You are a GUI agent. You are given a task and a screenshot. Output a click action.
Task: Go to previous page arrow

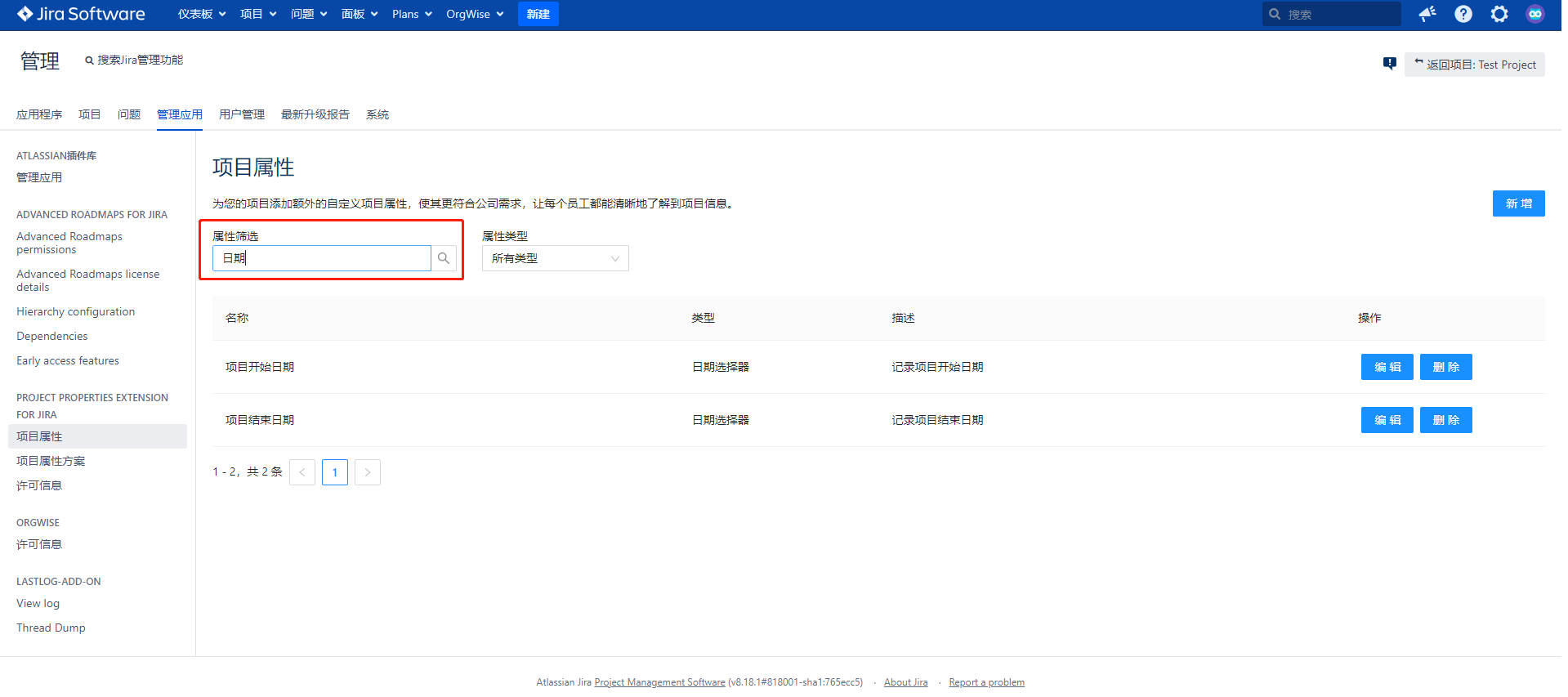tap(302, 472)
